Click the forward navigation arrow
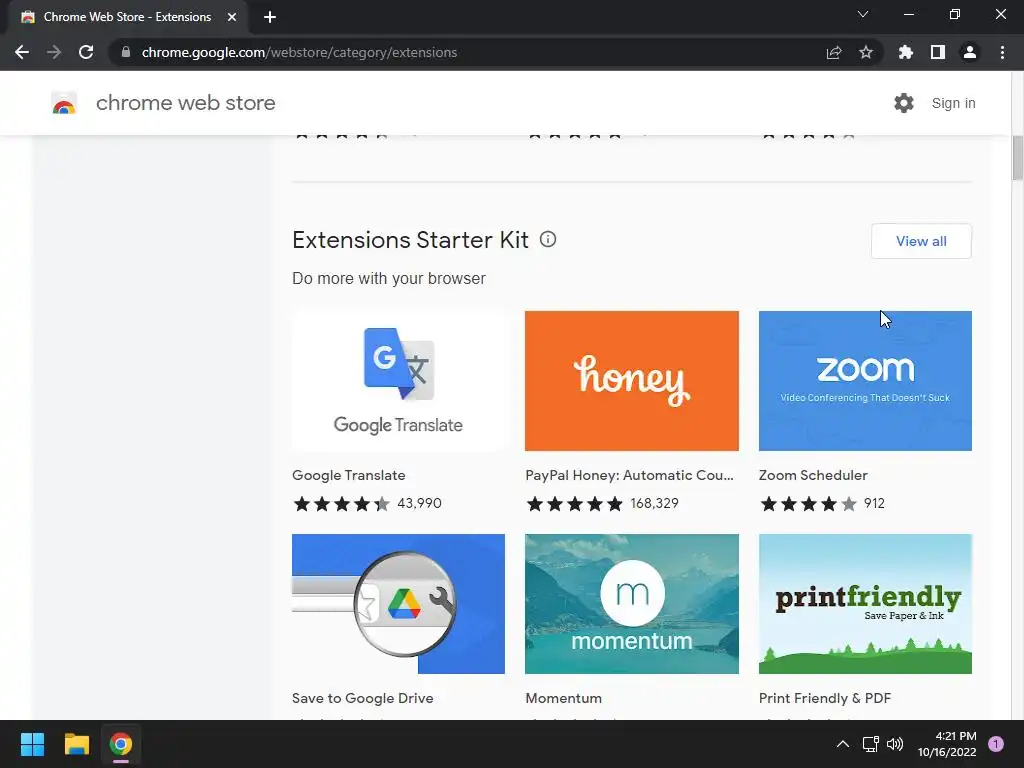The image size is (1024, 768). coord(54,52)
